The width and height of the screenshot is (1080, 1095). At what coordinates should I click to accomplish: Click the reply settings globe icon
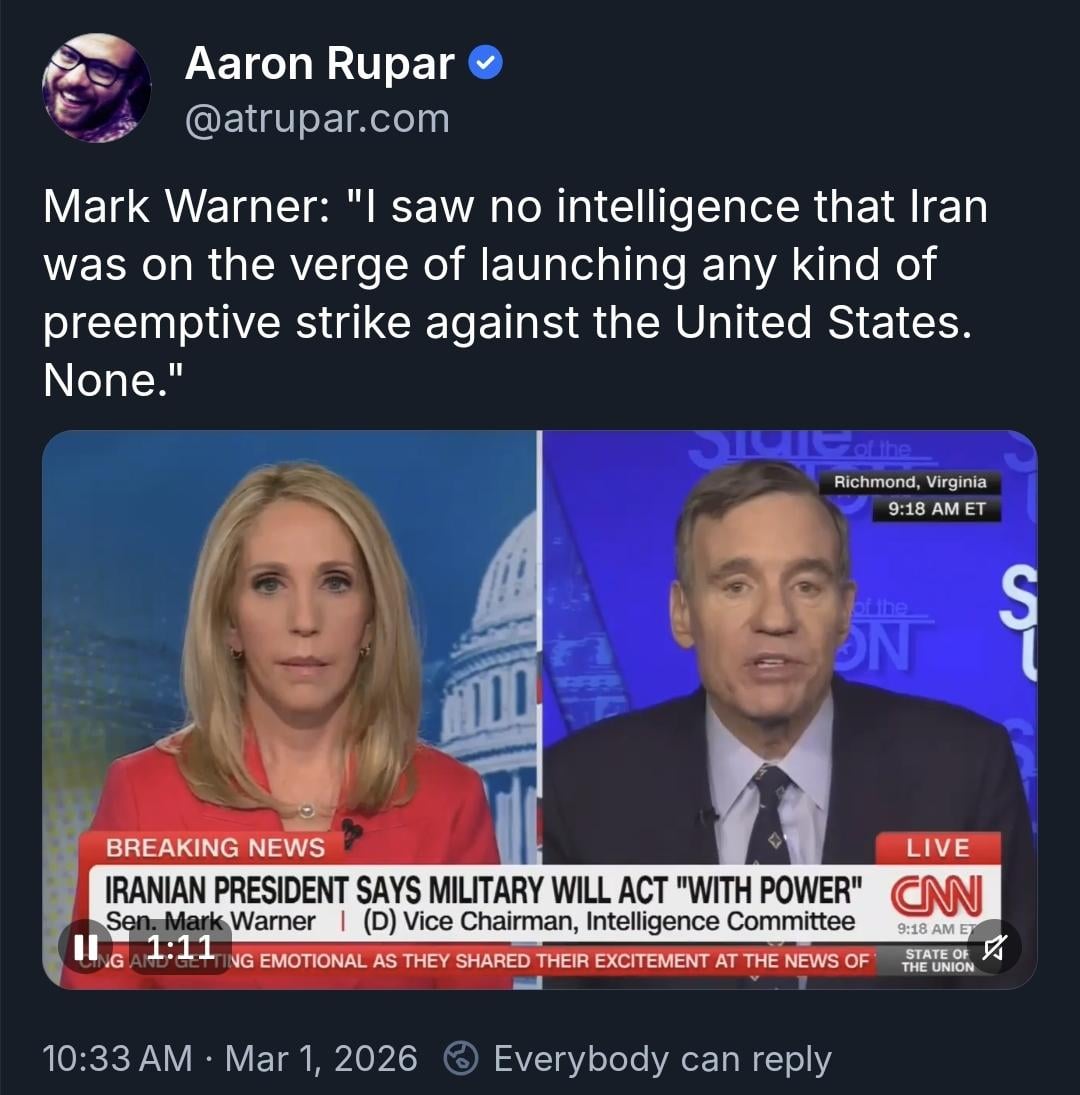pyautogui.click(x=461, y=1058)
